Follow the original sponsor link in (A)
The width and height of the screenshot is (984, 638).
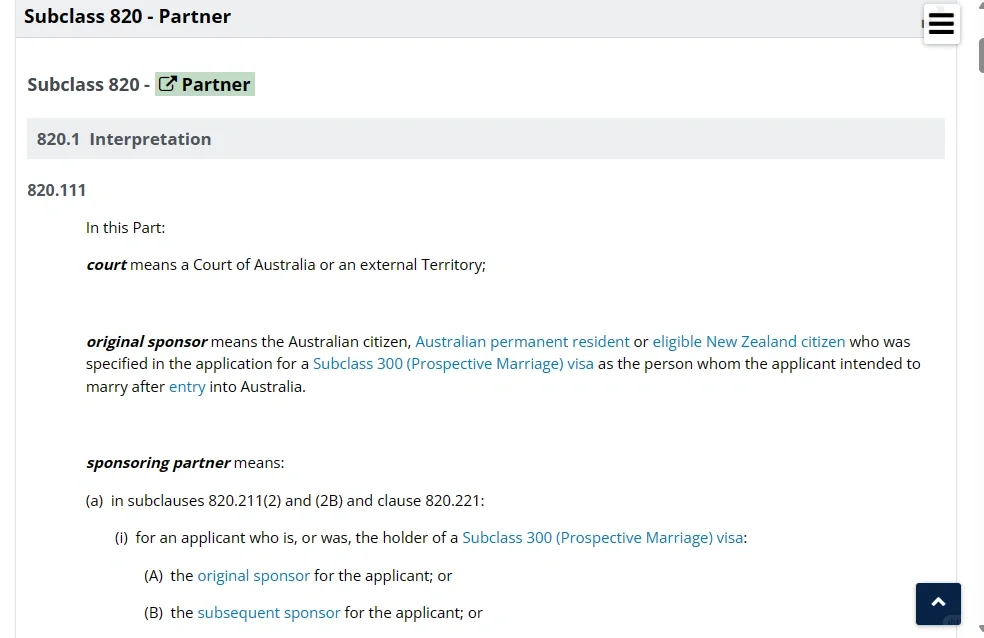tap(254, 576)
